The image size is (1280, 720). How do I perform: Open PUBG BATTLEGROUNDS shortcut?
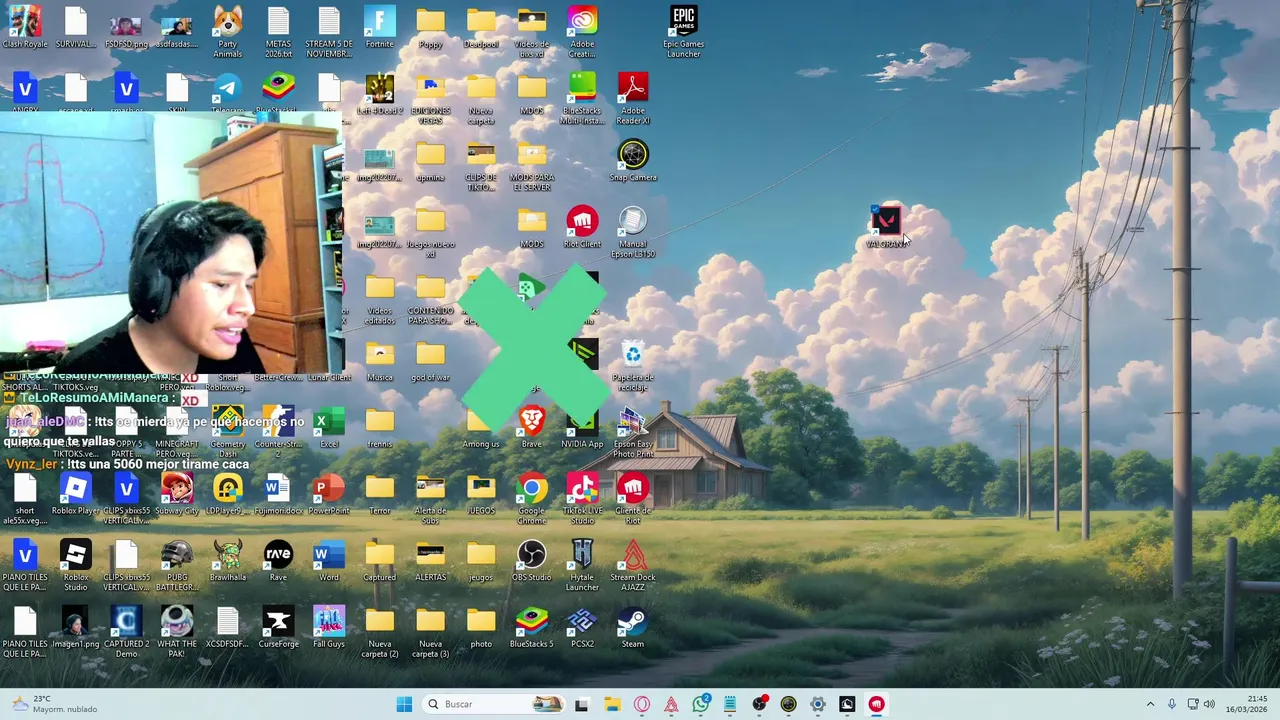pos(177,565)
